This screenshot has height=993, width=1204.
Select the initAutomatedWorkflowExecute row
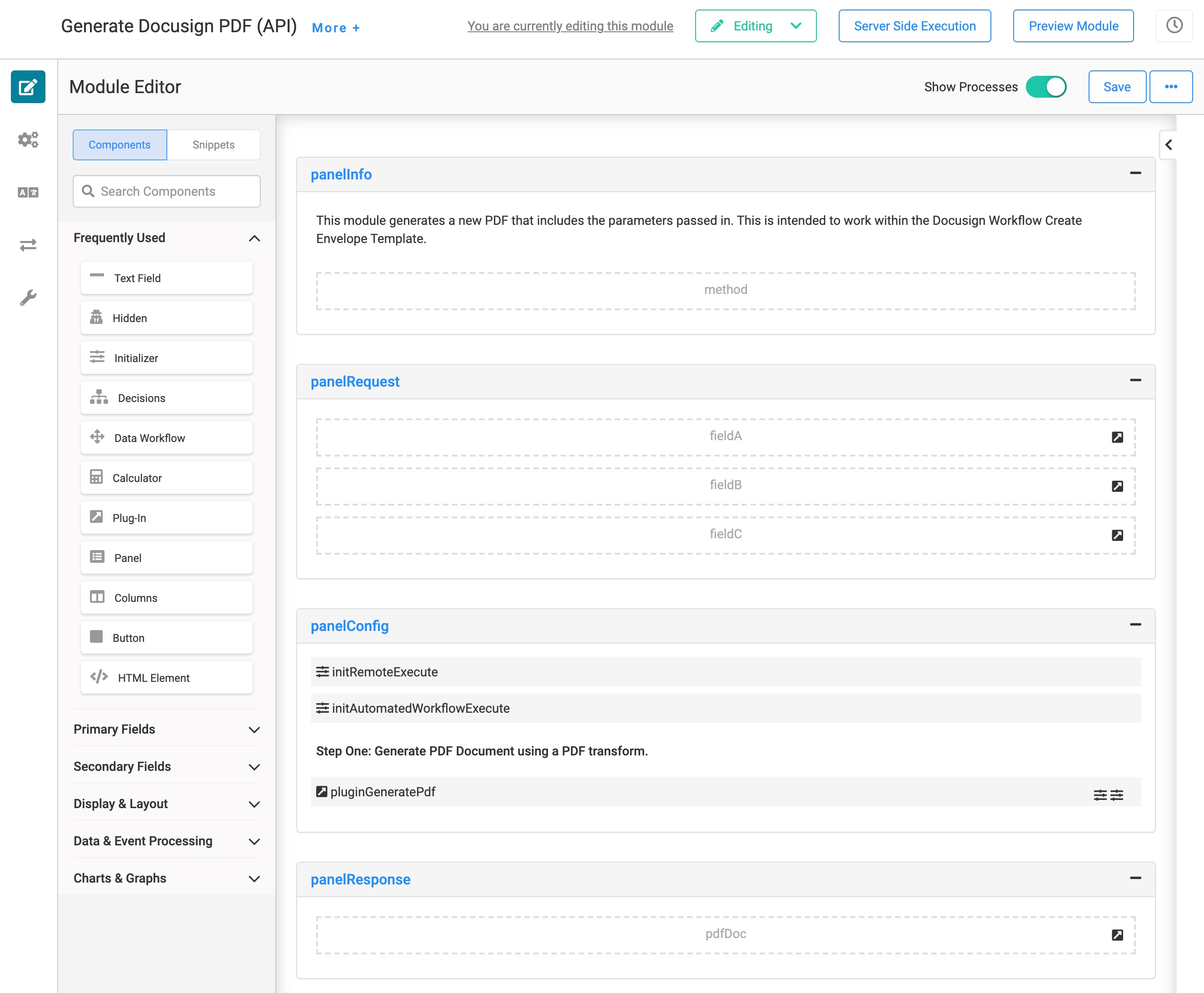[x=725, y=708]
